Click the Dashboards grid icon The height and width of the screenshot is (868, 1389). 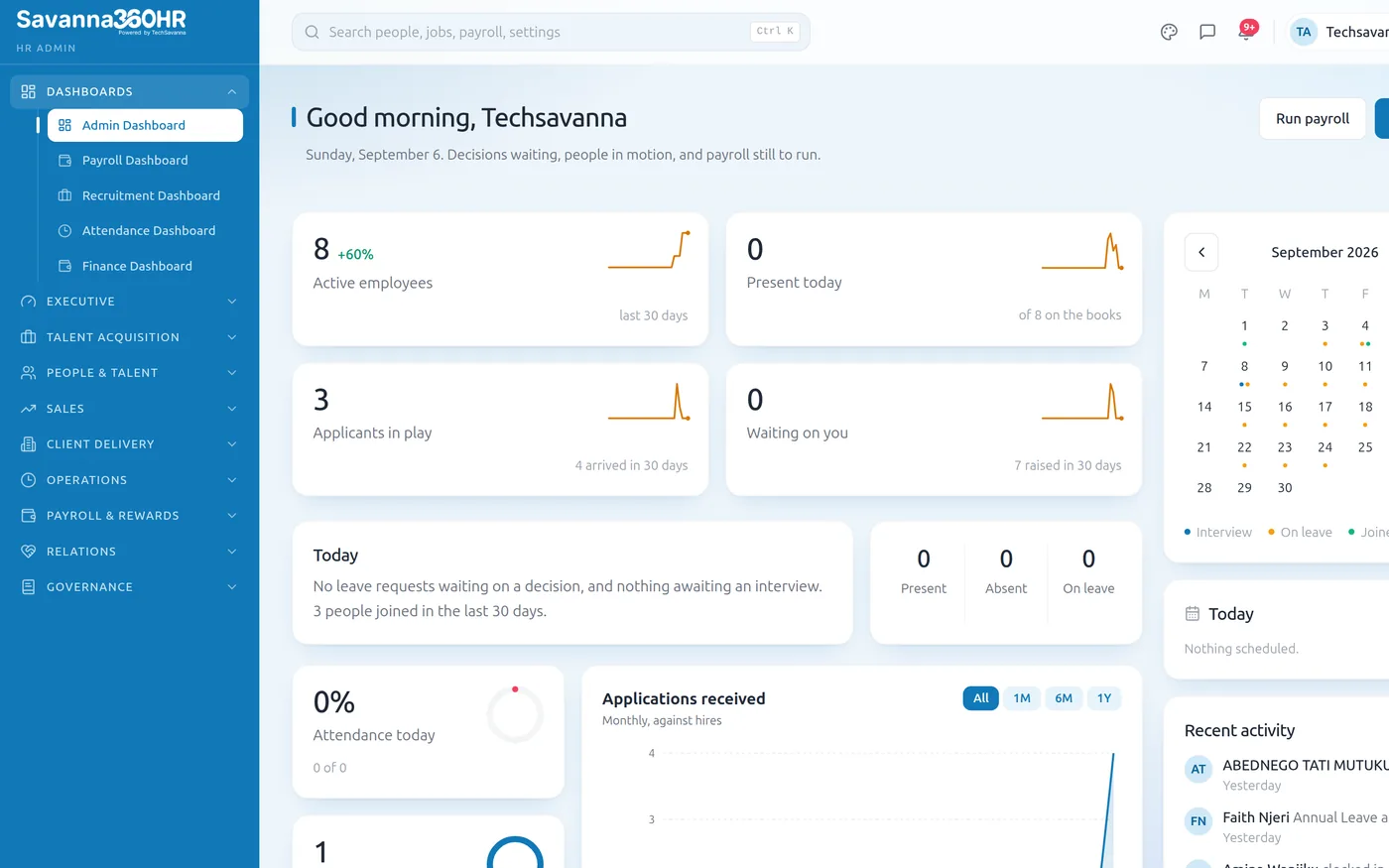[28, 91]
